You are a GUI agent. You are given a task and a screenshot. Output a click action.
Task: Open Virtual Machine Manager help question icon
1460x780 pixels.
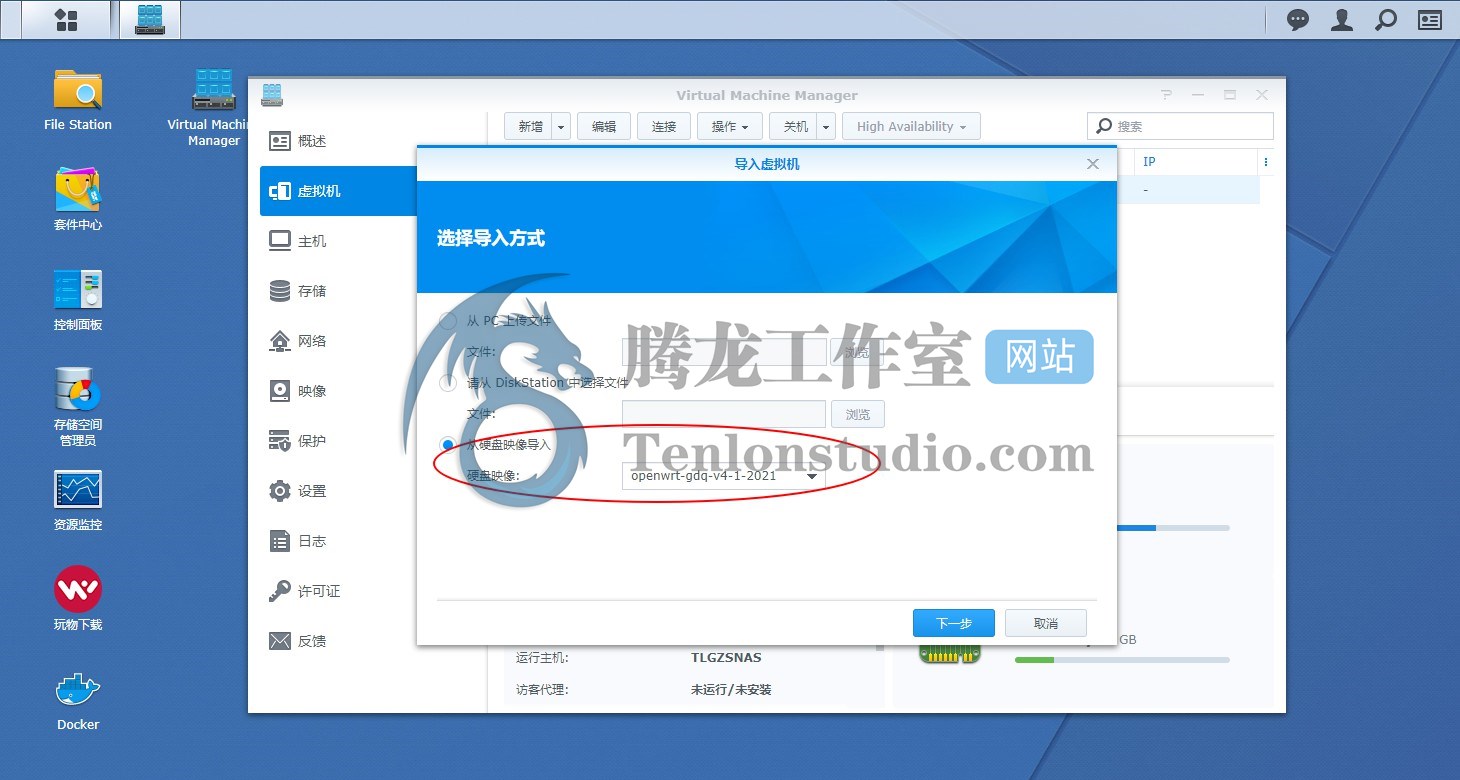1166,95
